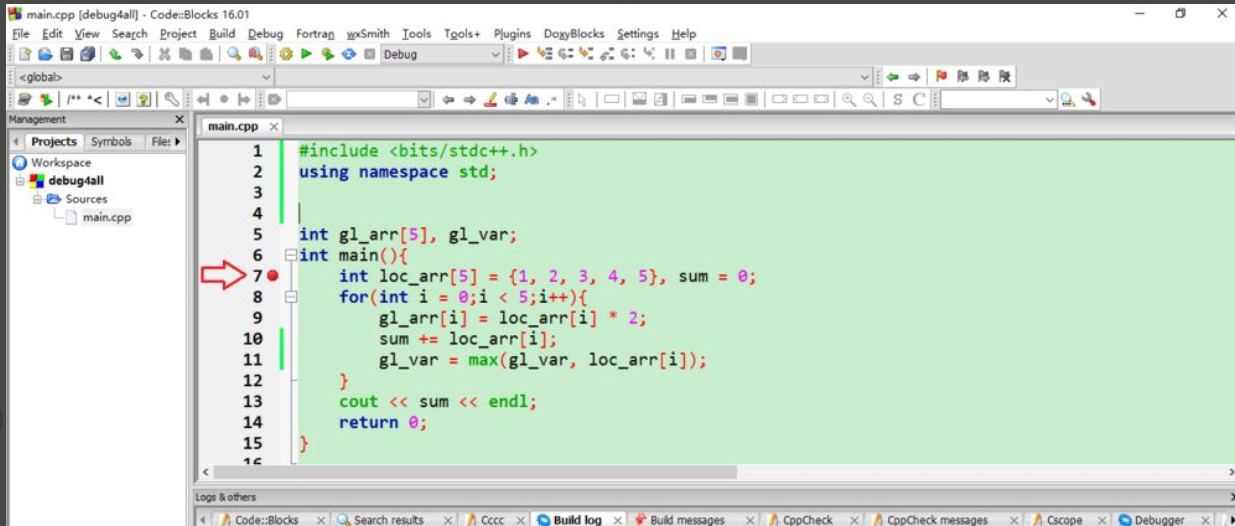The width and height of the screenshot is (1235, 526).
Task: Build the project with gear icon
Action: coord(286,54)
